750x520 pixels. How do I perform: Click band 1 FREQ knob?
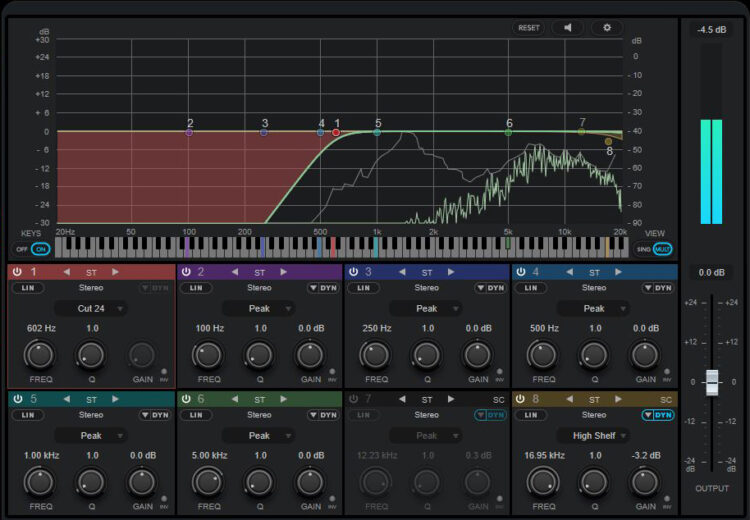[x=40, y=355]
